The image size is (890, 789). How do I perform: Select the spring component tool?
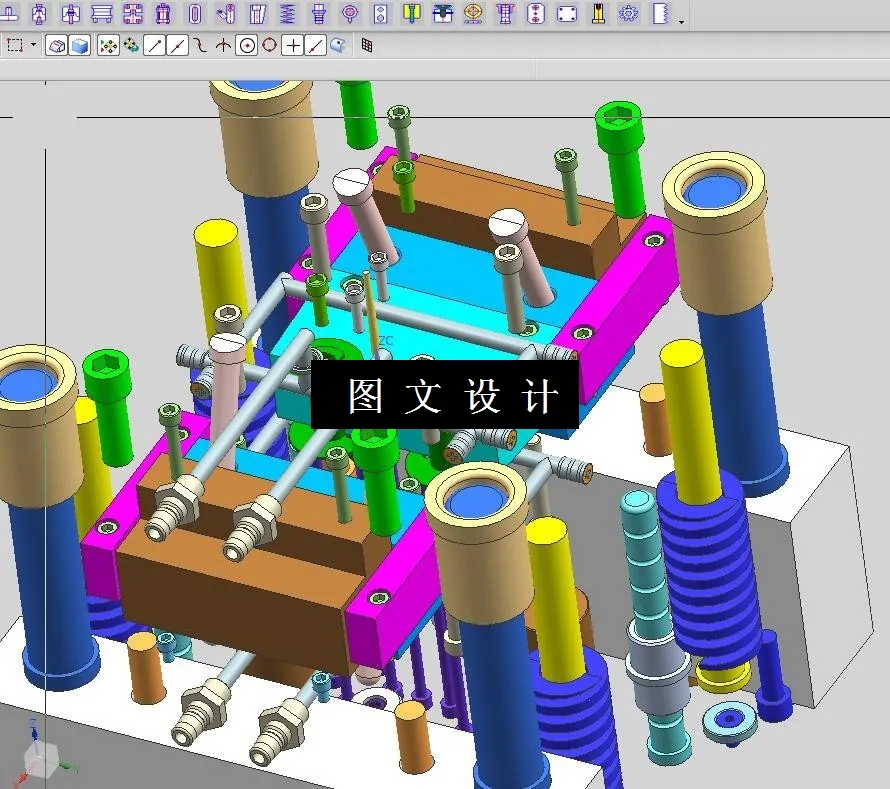(288, 14)
